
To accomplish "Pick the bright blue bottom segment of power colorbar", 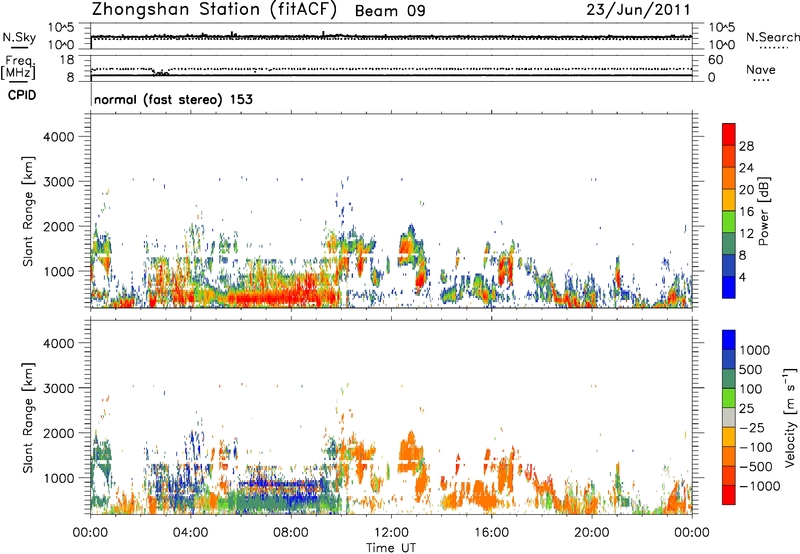I will coord(729,287).
